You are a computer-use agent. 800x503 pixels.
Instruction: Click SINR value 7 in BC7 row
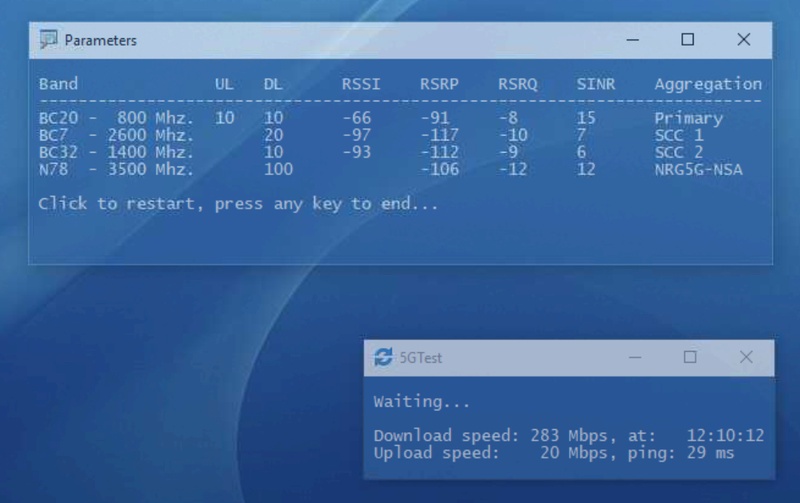pos(582,135)
